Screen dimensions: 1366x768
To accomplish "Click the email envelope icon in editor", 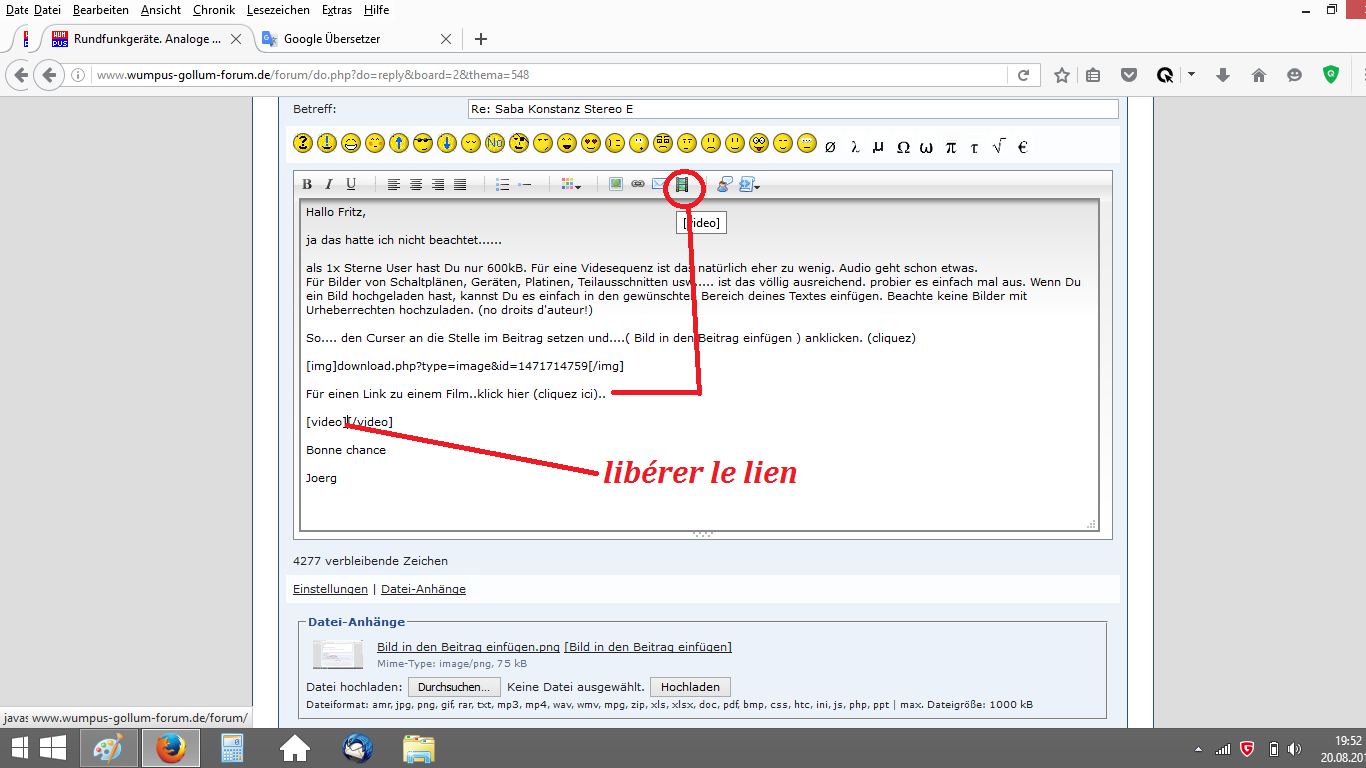I will click(x=658, y=184).
